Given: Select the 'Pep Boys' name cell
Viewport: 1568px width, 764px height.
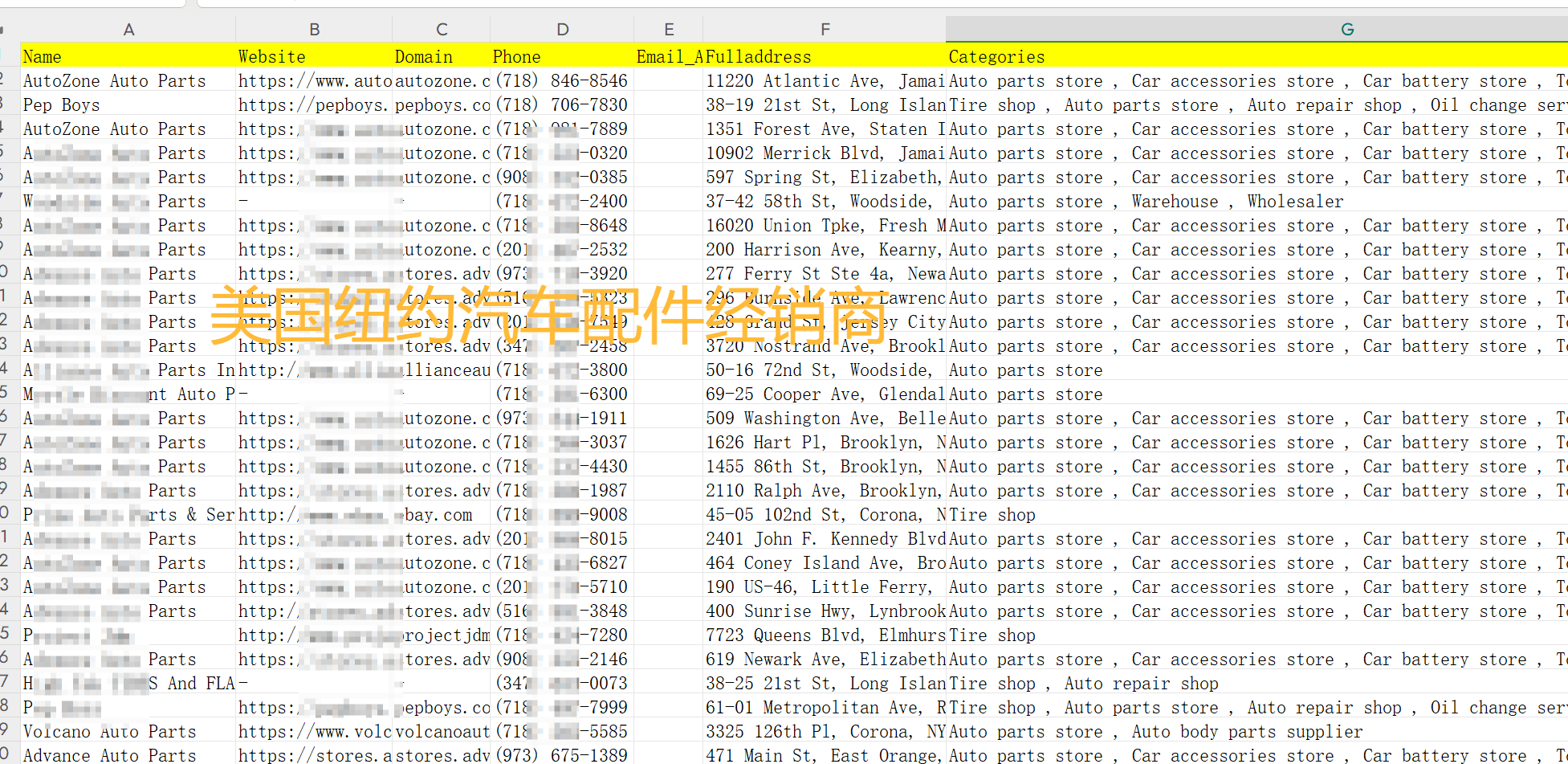Looking at the screenshot, I should click(128, 105).
